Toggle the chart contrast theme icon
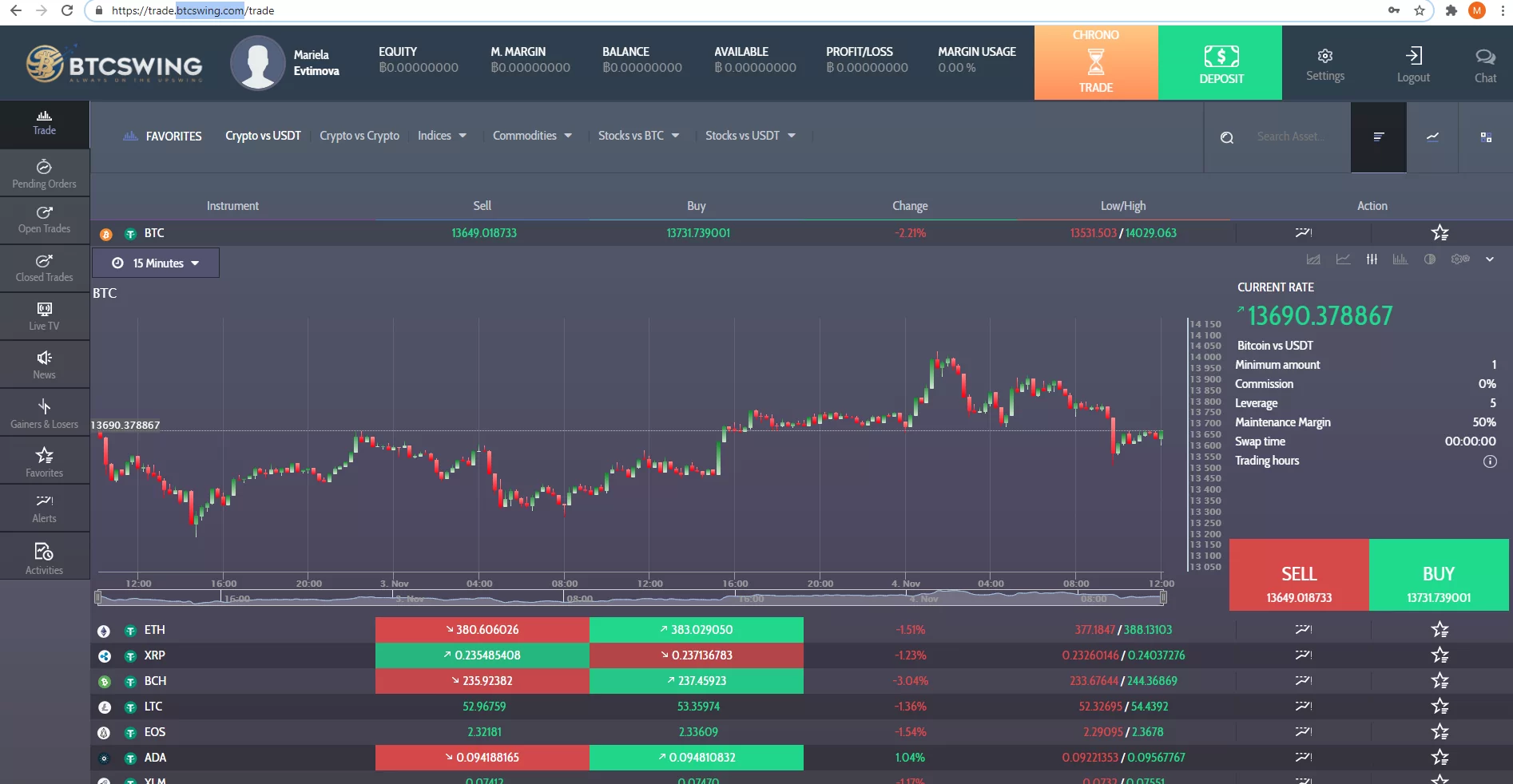This screenshot has height=784, width=1513. point(1429,259)
